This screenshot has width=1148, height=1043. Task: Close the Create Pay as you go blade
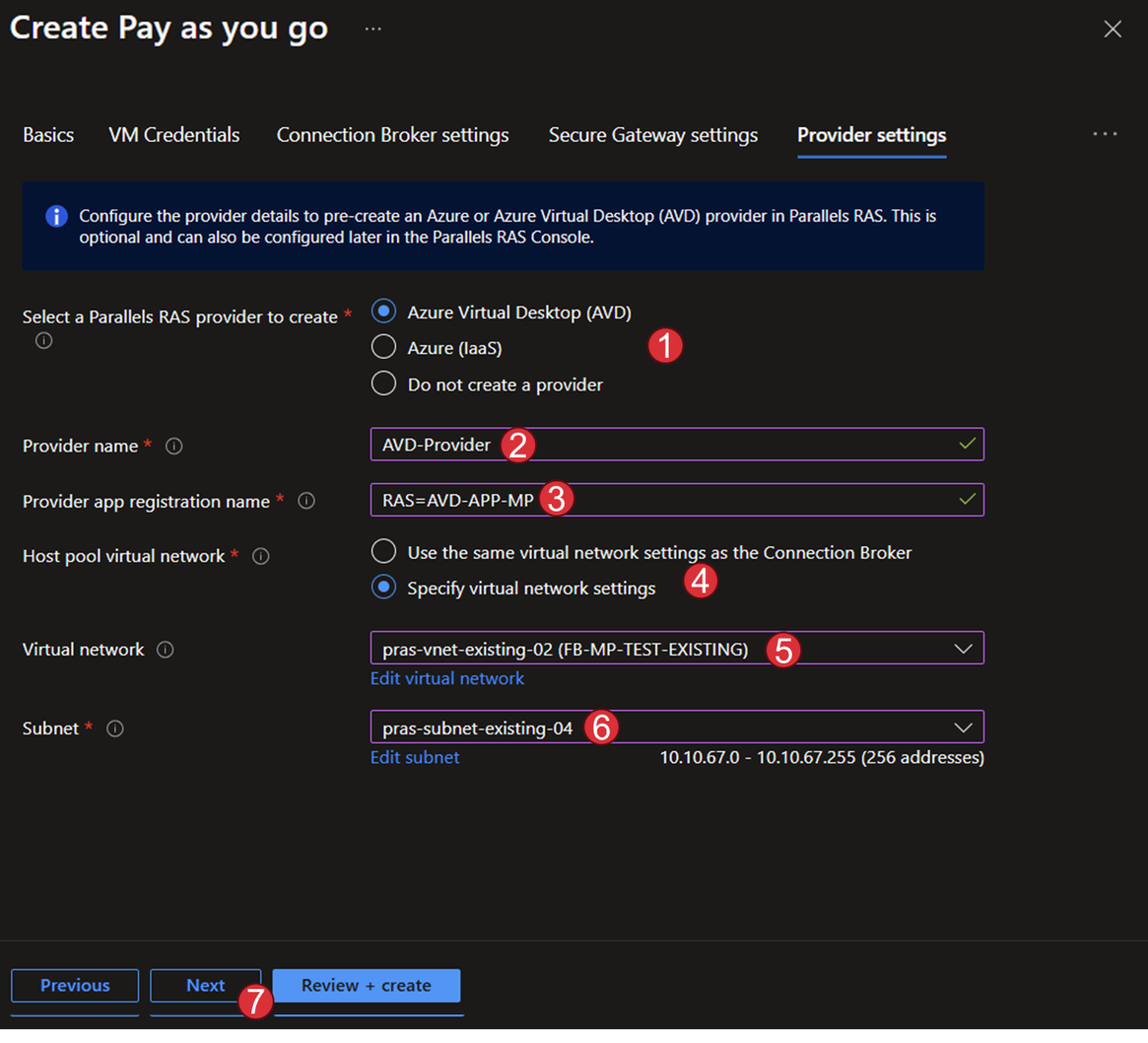click(1113, 29)
